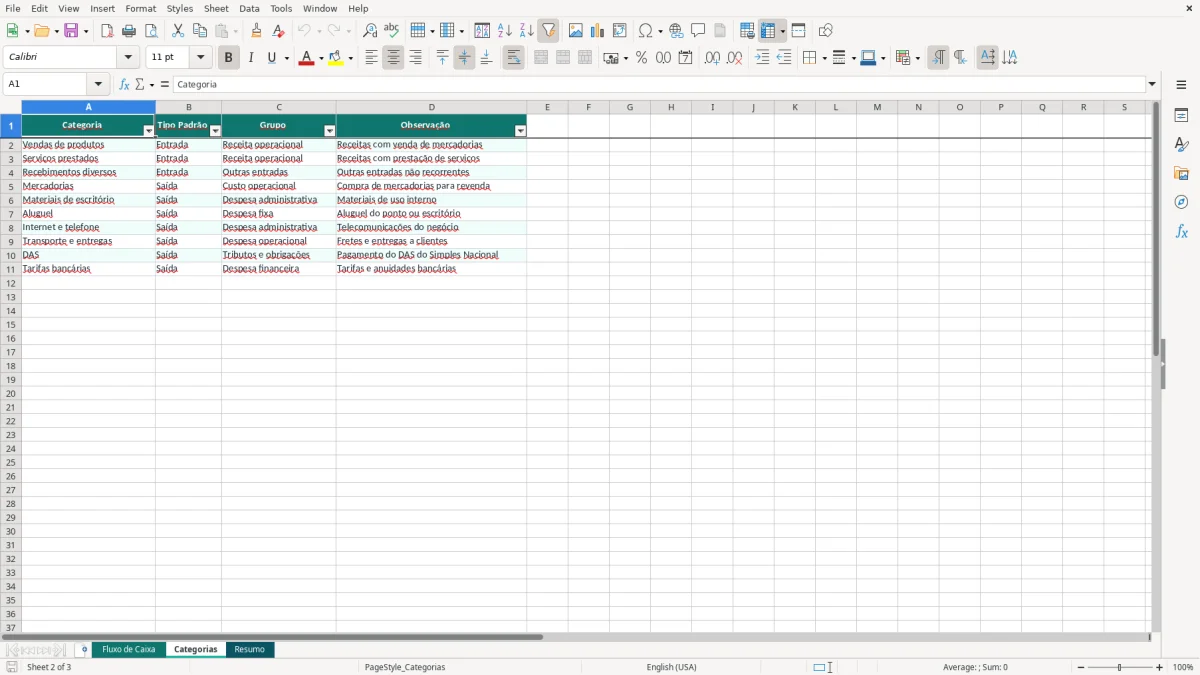1200x675 pixels.
Task: Open the Data menu
Action: coord(249,8)
